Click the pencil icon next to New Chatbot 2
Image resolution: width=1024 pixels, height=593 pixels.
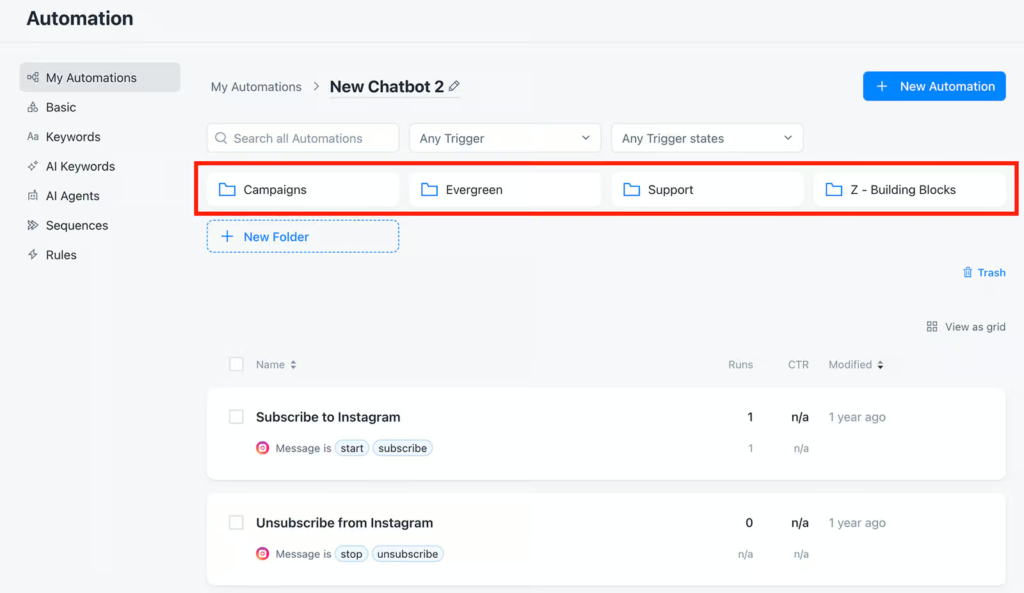click(453, 87)
